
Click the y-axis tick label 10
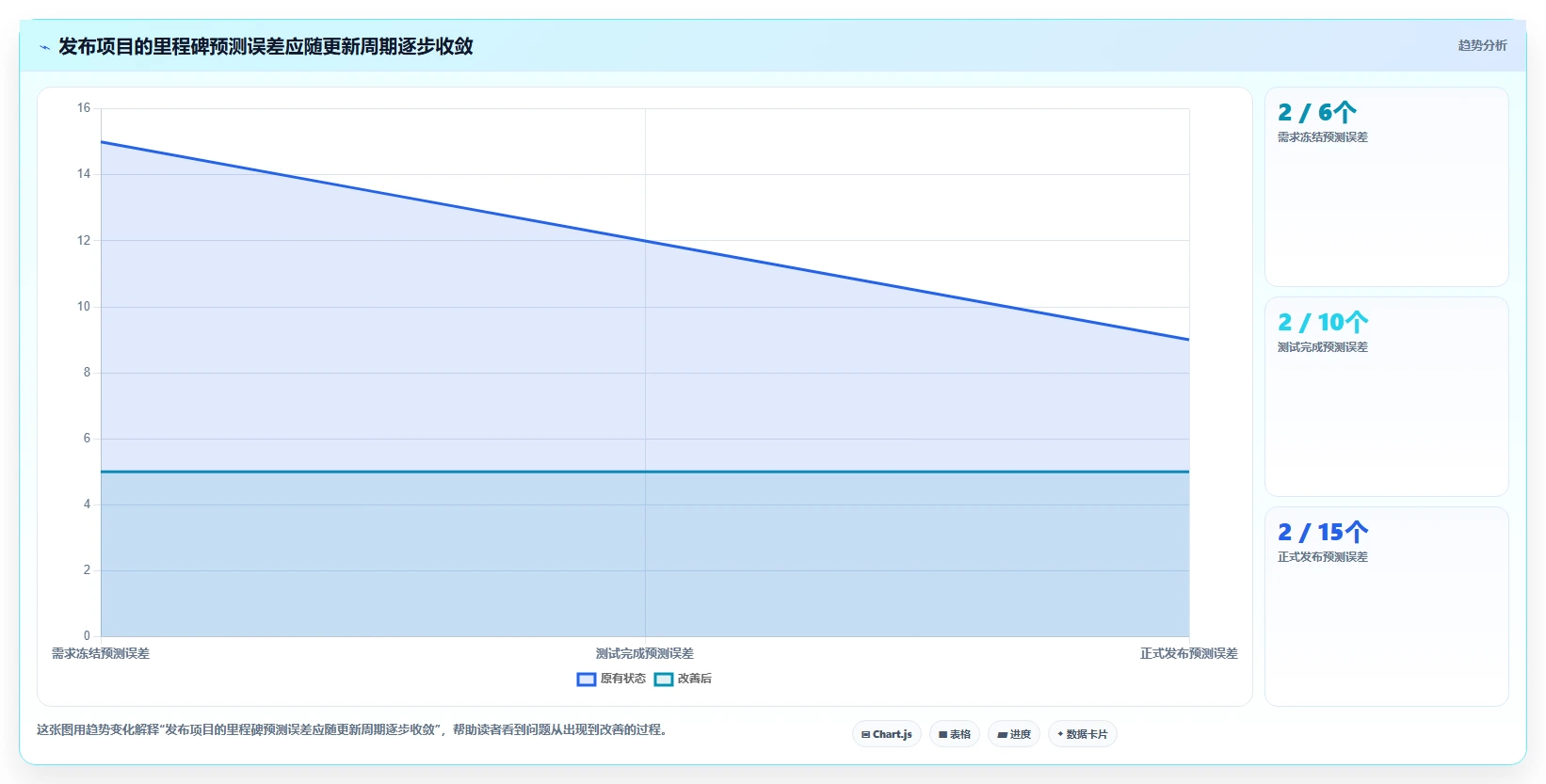tap(84, 306)
